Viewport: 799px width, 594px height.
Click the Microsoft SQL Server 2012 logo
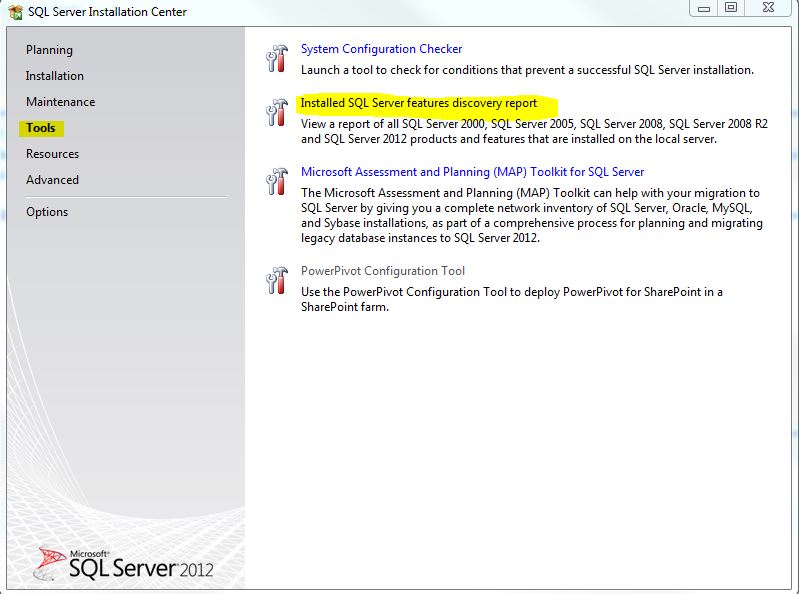(x=126, y=565)
